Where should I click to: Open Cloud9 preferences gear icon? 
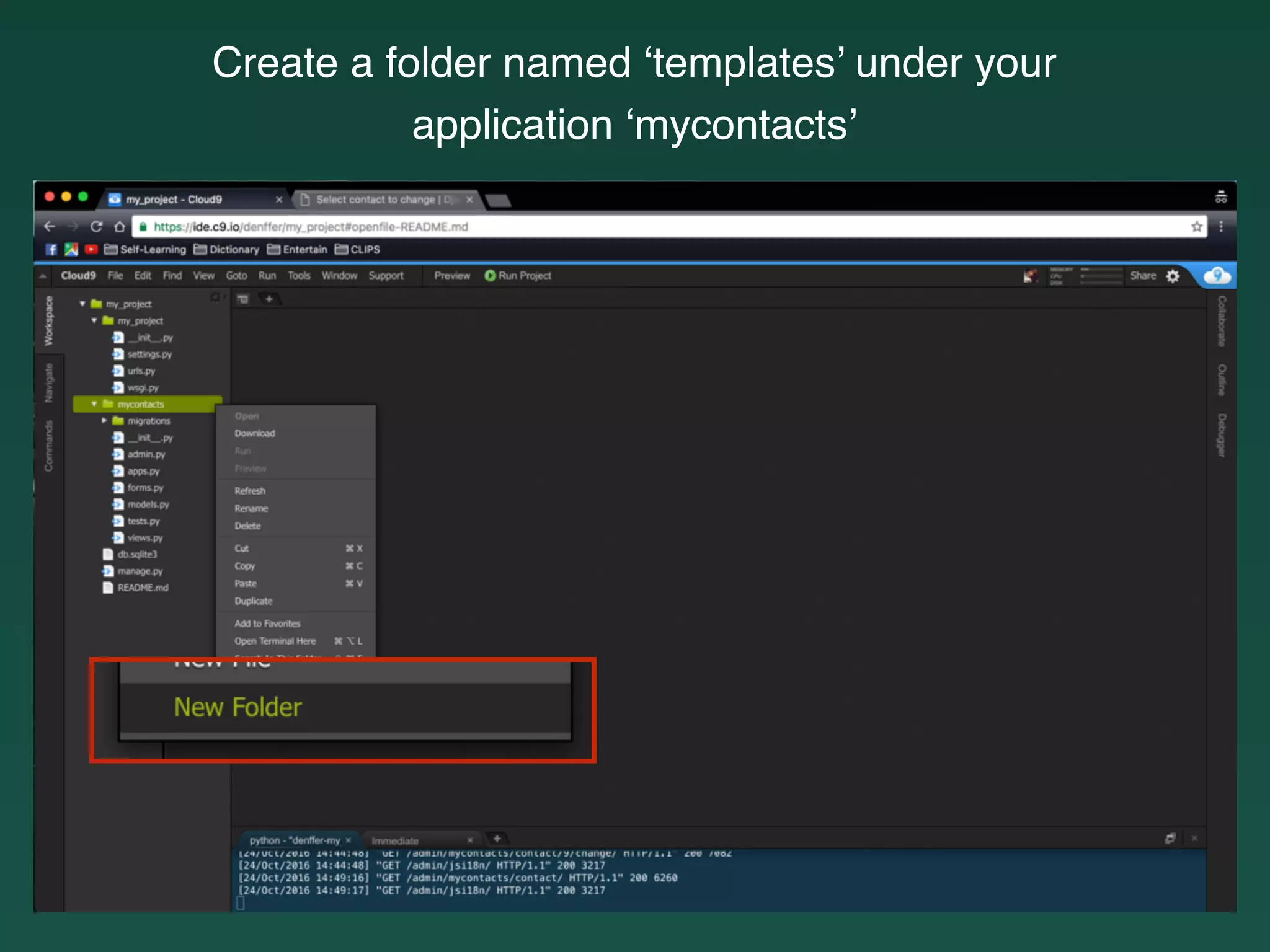click(1173, 276)
